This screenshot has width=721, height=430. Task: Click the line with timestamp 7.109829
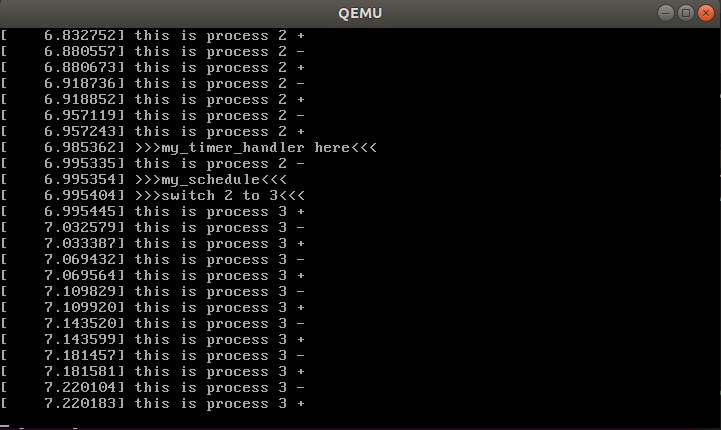pos(152,292)
